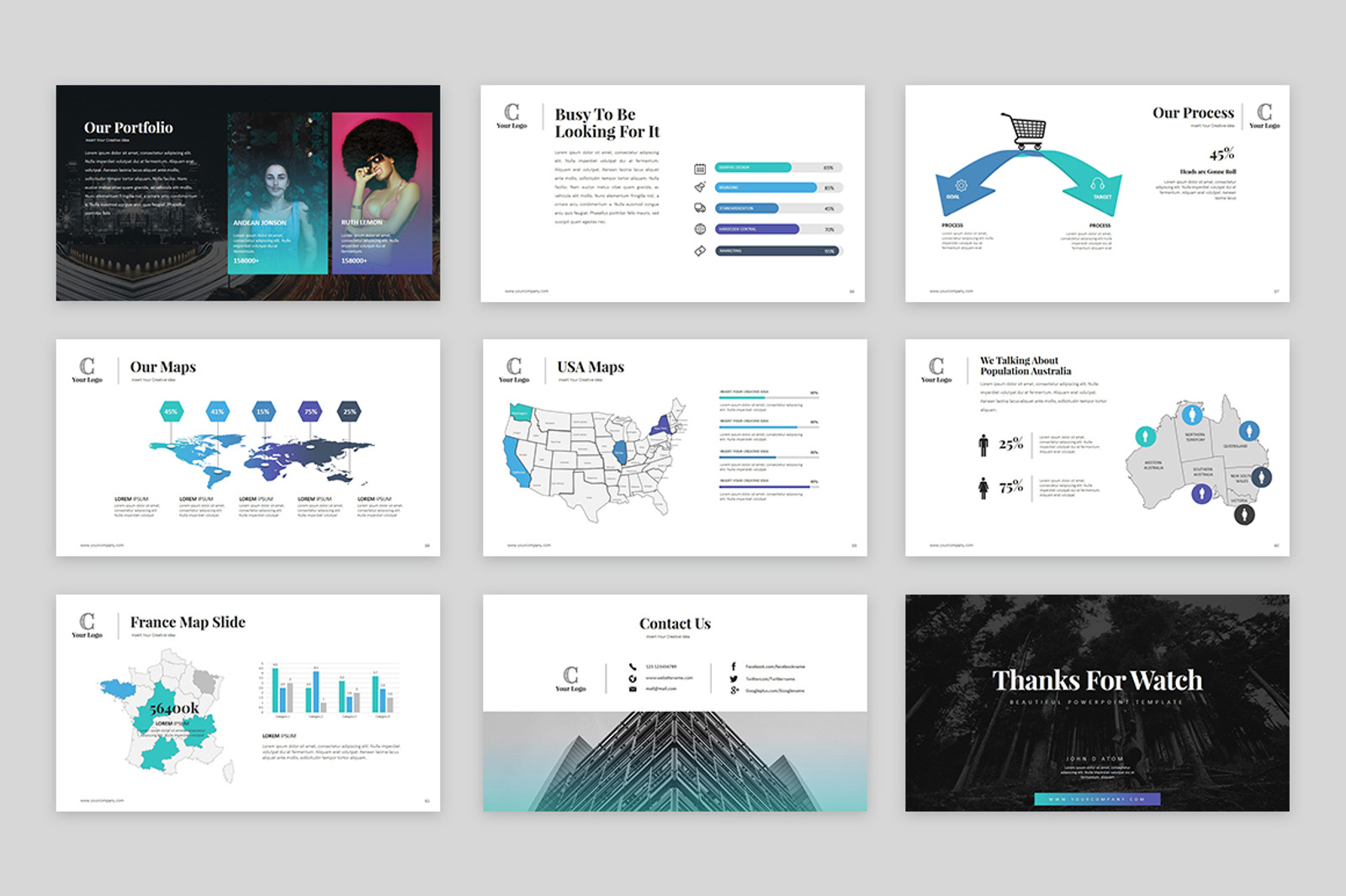The width and height of the screenshot is (1346, 896).
Task: Click the globe icon beside the 70% bar
Action: pos(700,229)
